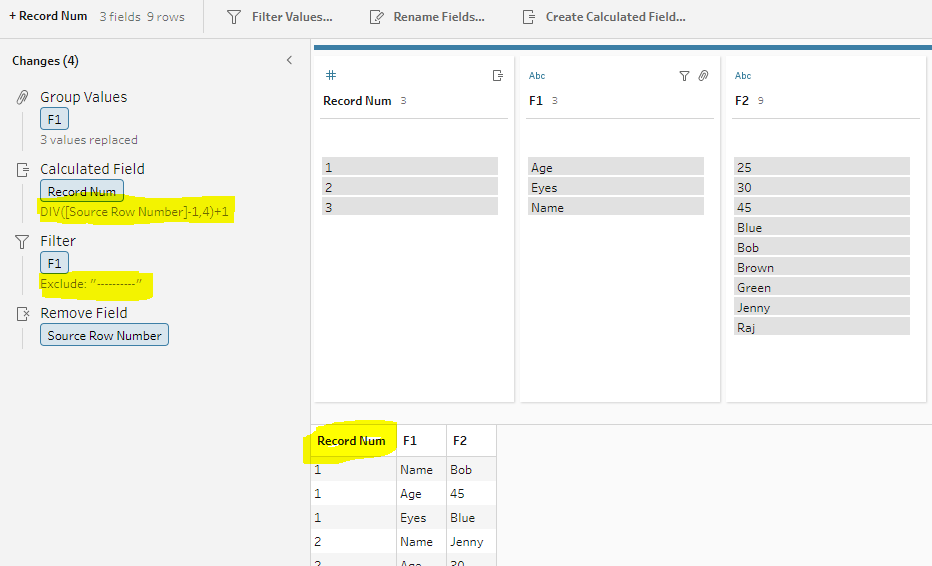Open the Abc data type menu for F1
932x566 pixels.
tap(537, 76)
